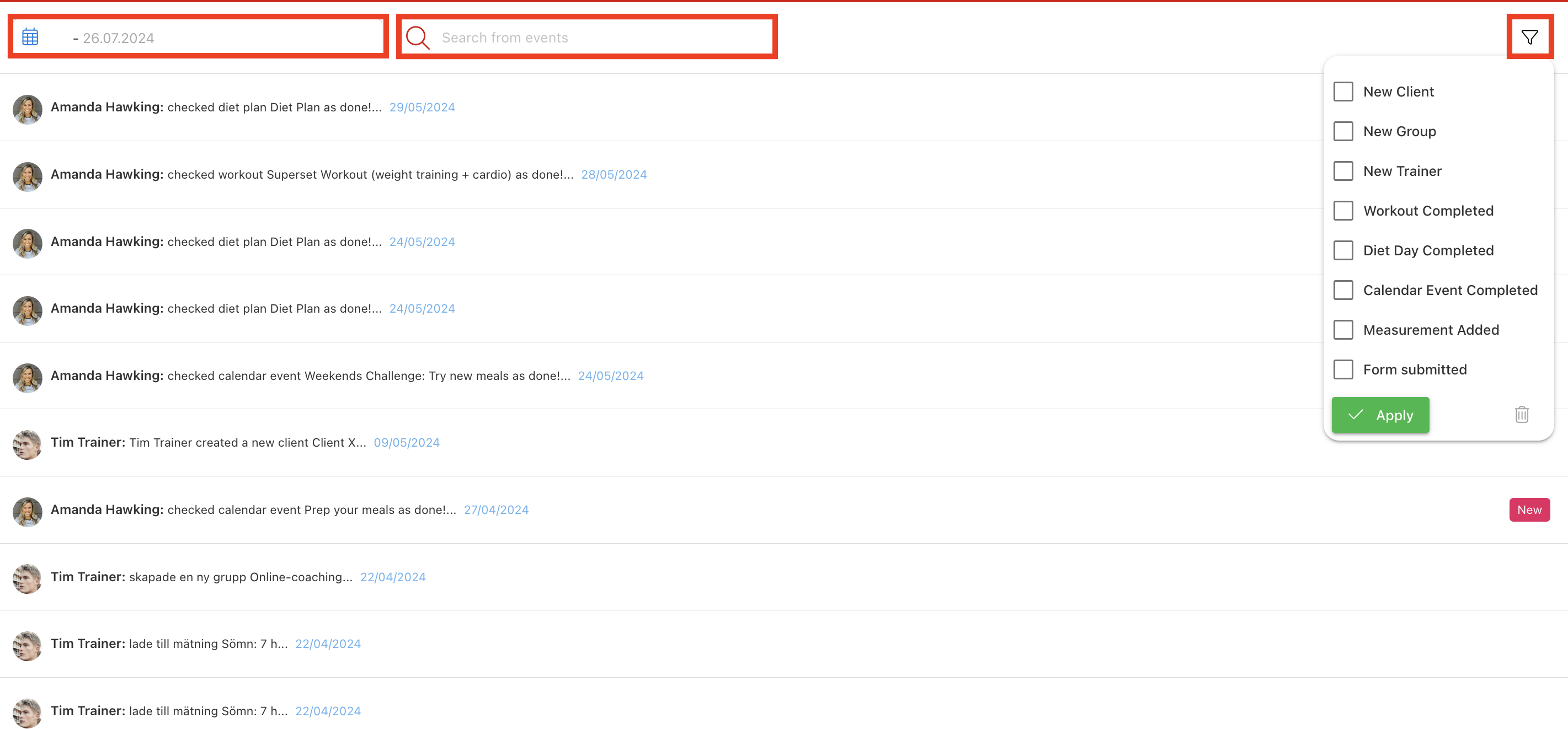Click Tim Trainer avatar on Online-coaching event
Image resolution: width=1568 pixels, height=729 pixels.
tap(28, 578)
